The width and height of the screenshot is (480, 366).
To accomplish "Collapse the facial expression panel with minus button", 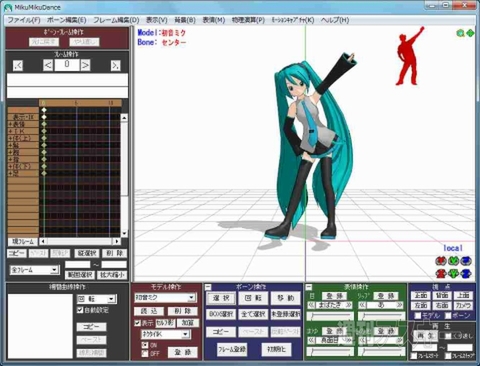I will click(x=309, y=287).
